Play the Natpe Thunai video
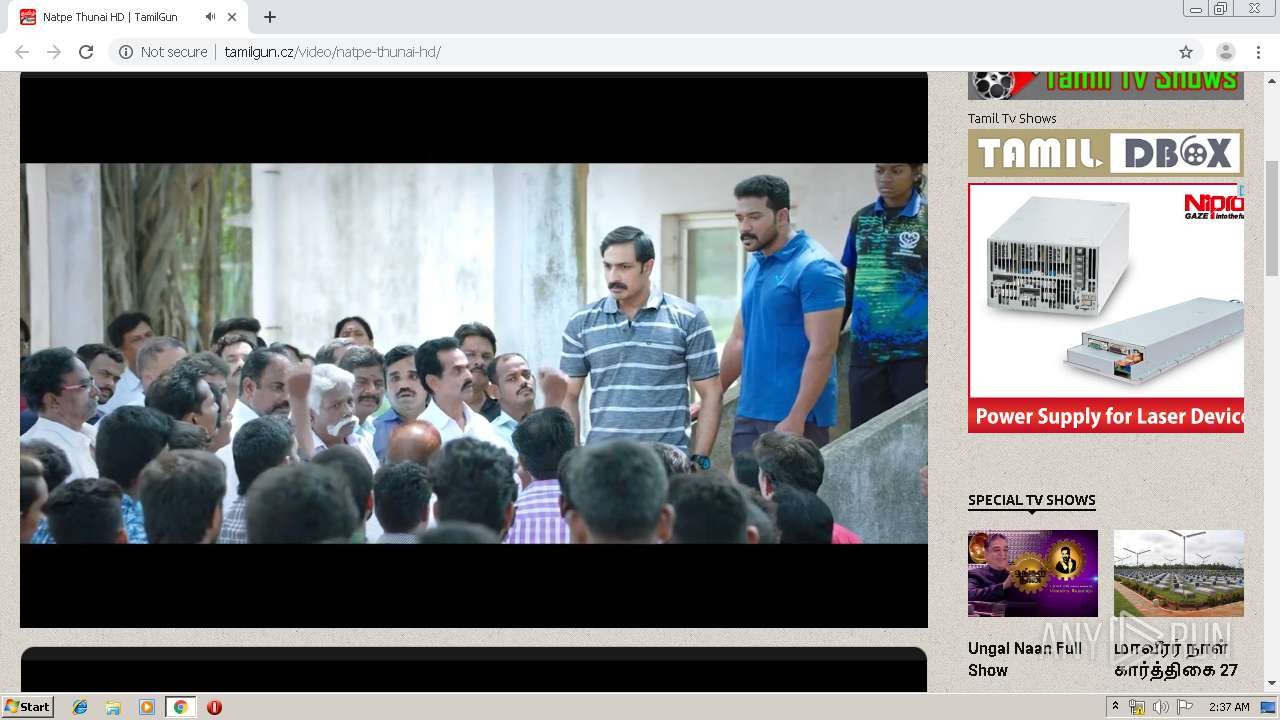1280x720 pixels. click(474, 352)
